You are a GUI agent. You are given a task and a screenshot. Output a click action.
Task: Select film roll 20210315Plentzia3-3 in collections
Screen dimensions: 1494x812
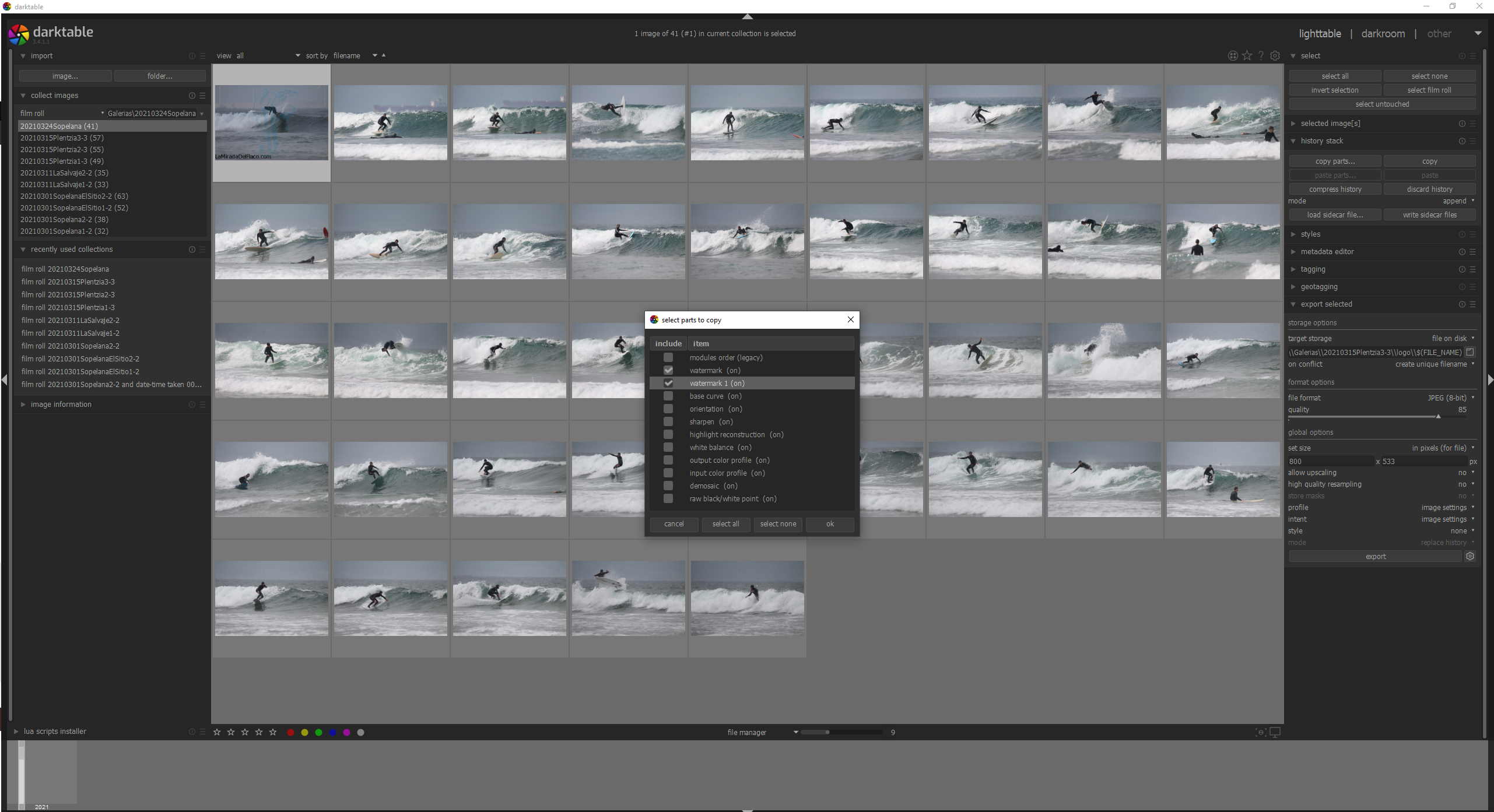click(62, 138)
